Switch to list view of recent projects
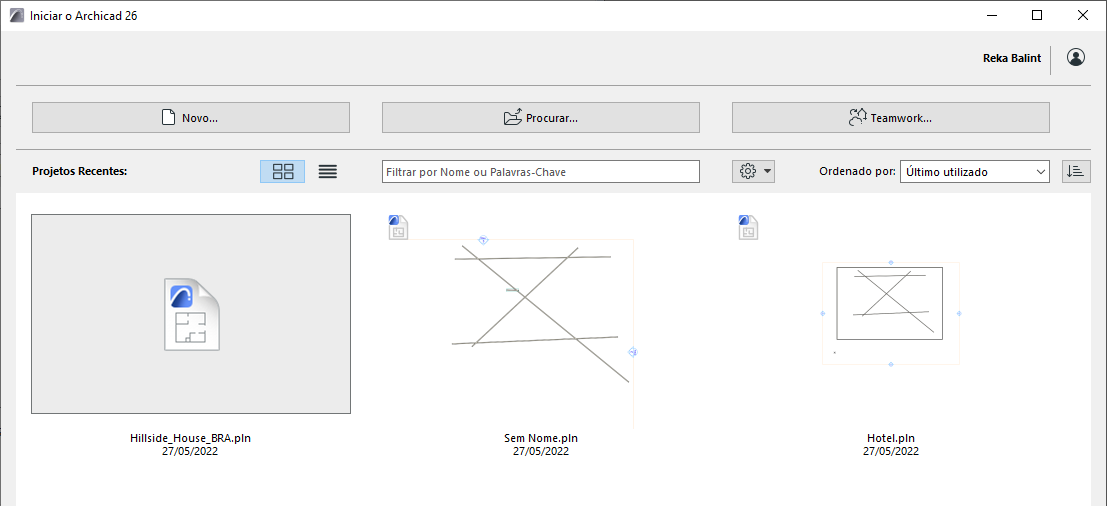The height and width of the screenshot is (506, 1107). (328, 171)
